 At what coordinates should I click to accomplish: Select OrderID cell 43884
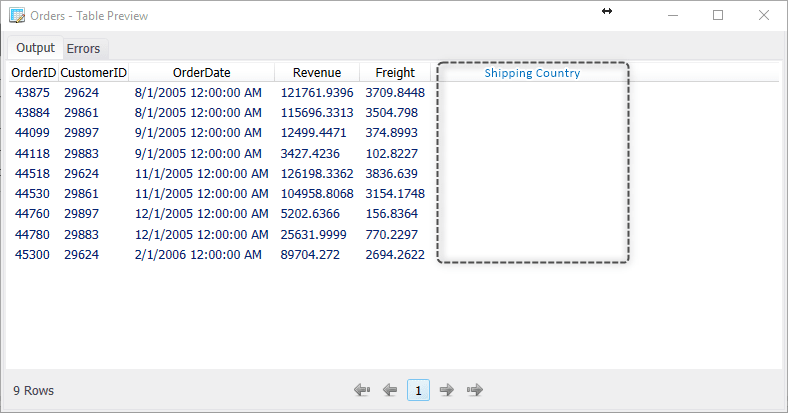(32, 113)
